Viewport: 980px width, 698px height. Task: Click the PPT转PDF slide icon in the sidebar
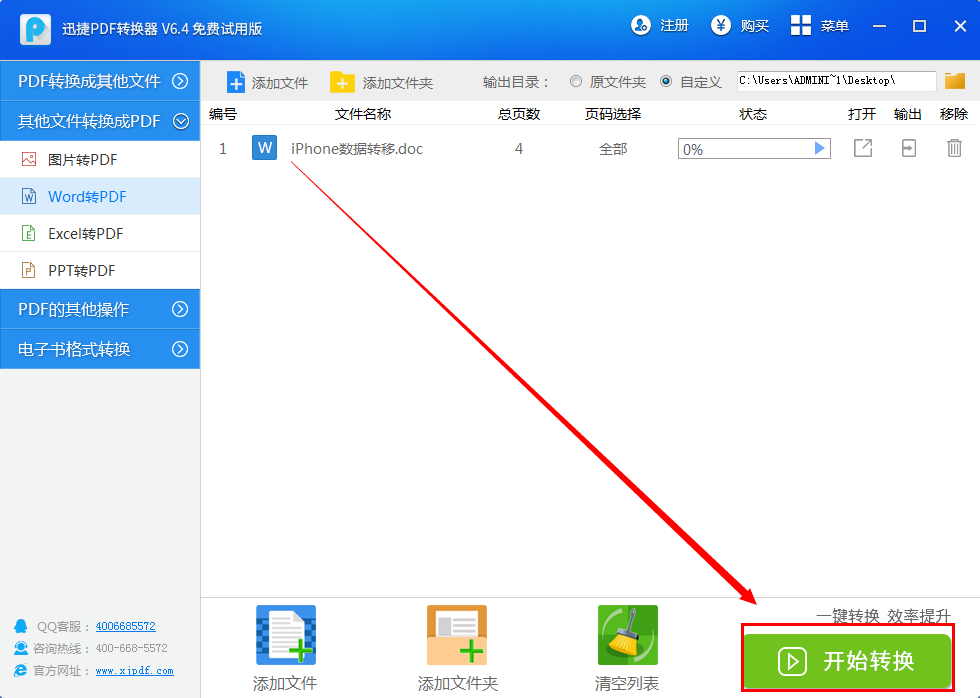(29, 270)
